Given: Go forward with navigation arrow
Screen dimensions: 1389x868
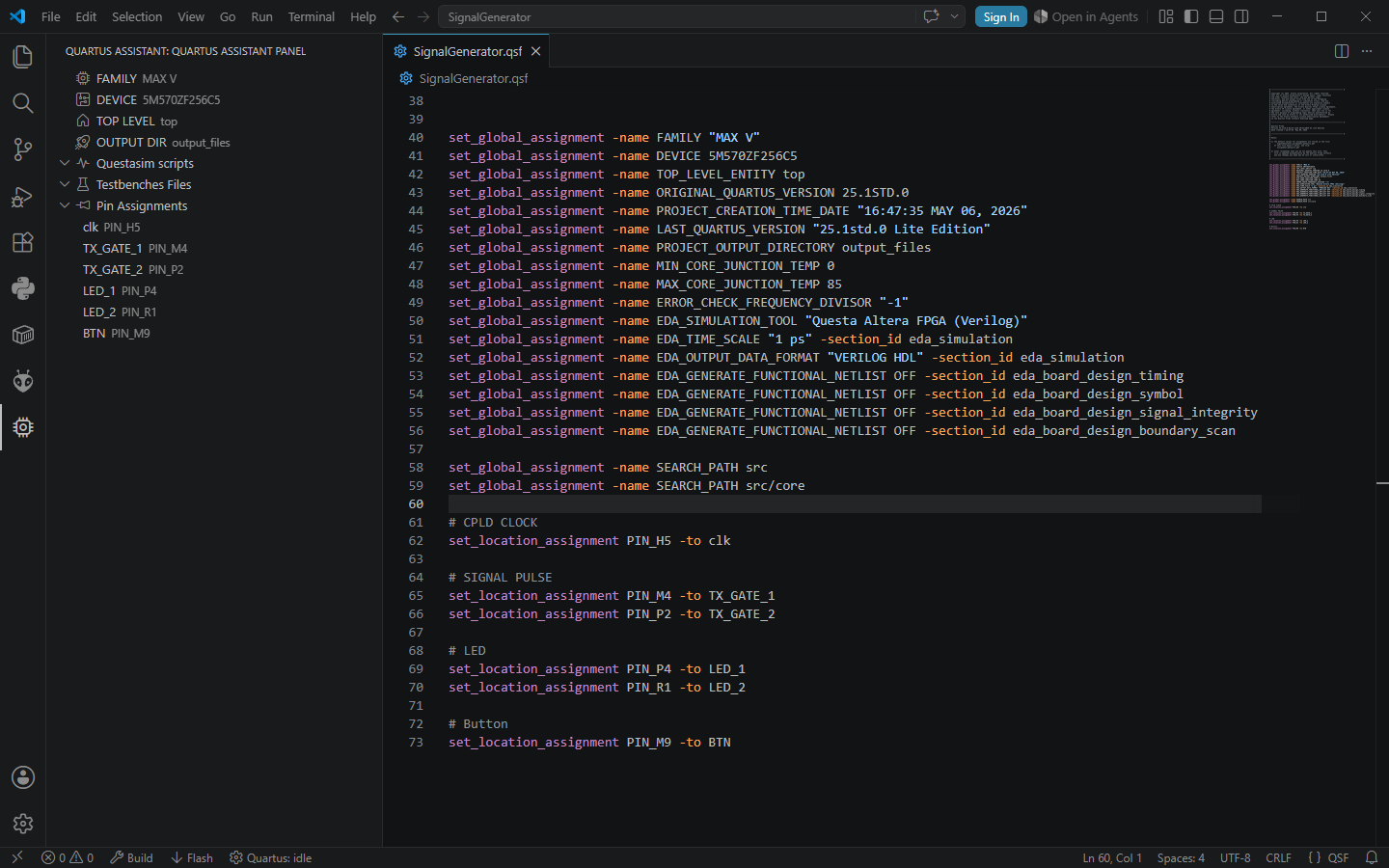Looking at the screenshot, I should 423,16.
